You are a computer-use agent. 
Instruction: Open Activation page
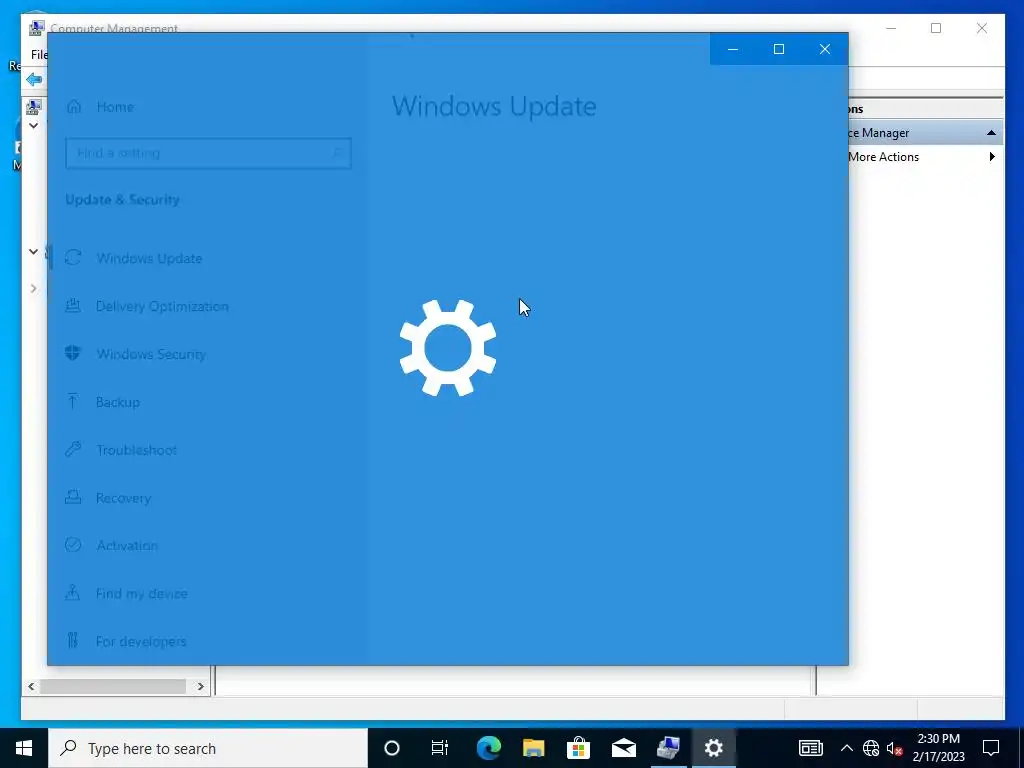coord(127,545)
